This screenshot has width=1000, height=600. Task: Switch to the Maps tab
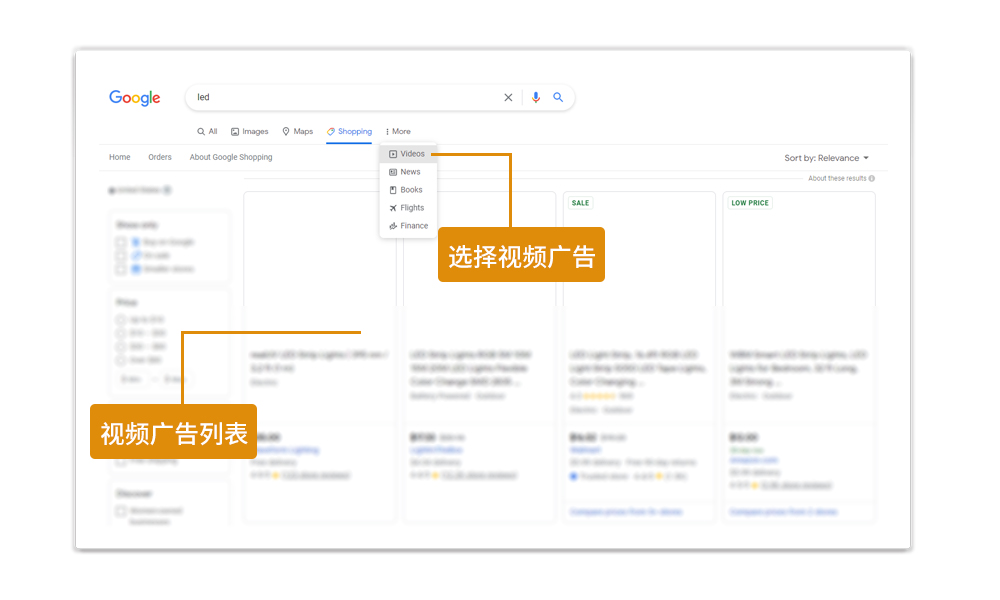(298, 131)
